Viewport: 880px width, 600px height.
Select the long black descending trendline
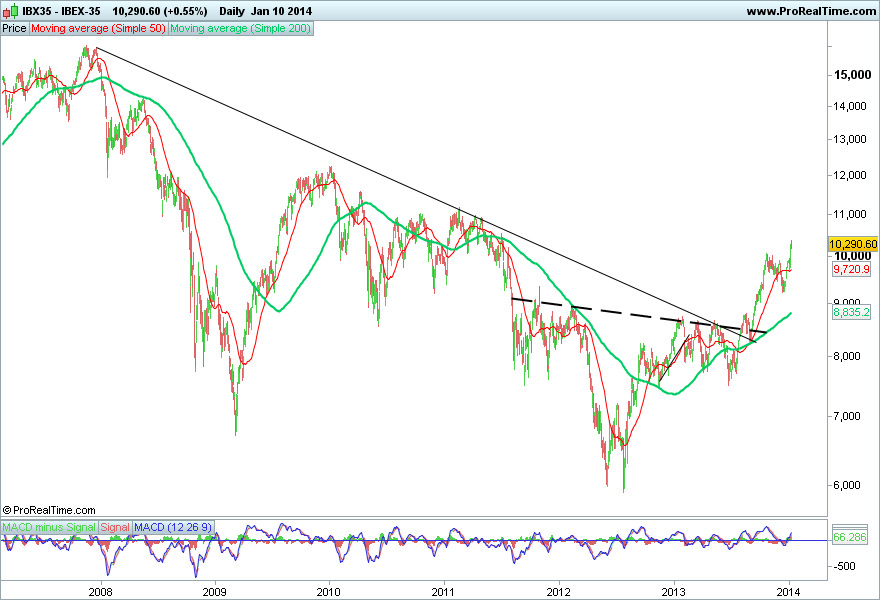(427, 195)
